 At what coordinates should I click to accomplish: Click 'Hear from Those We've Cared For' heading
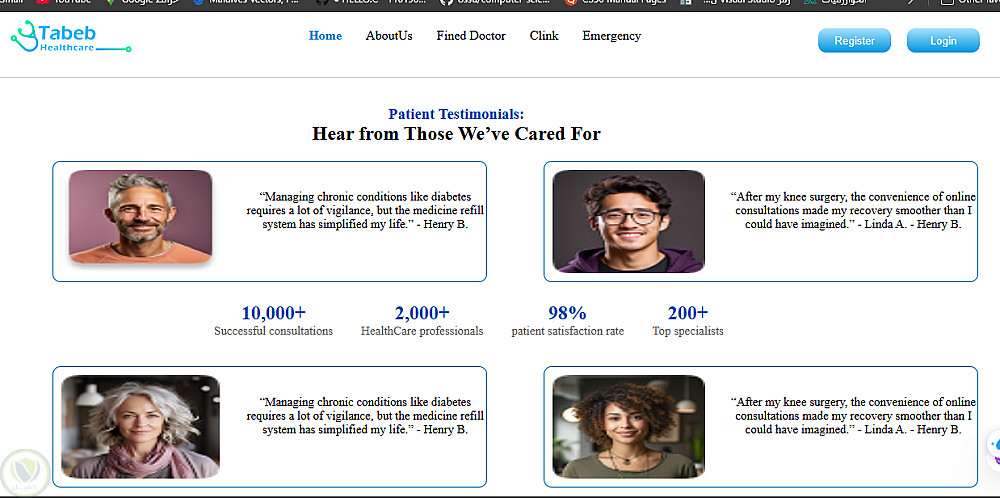click(x=456, y=134)
